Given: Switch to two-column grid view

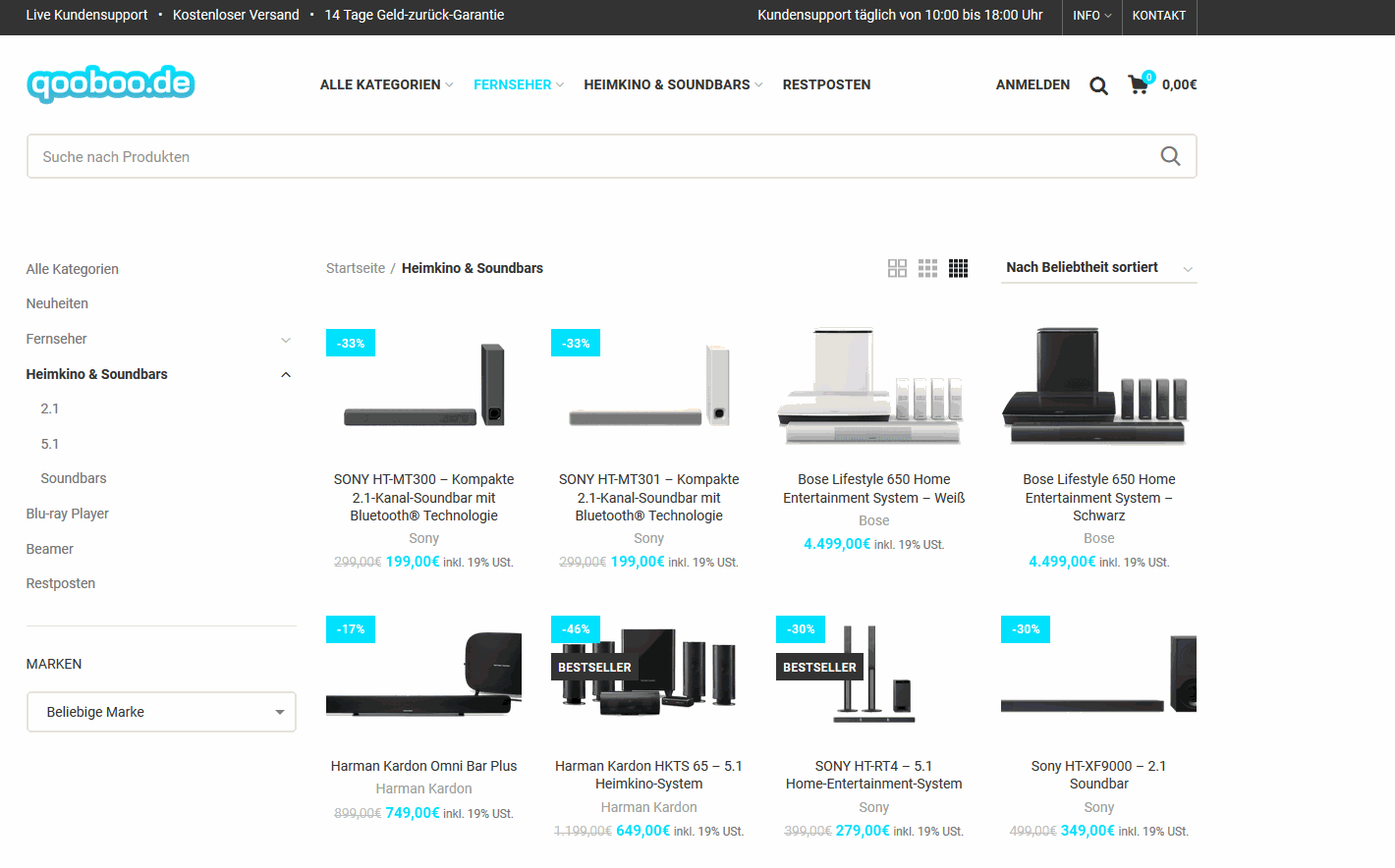Looking at the screenshot, I should (x=897, y=268).
